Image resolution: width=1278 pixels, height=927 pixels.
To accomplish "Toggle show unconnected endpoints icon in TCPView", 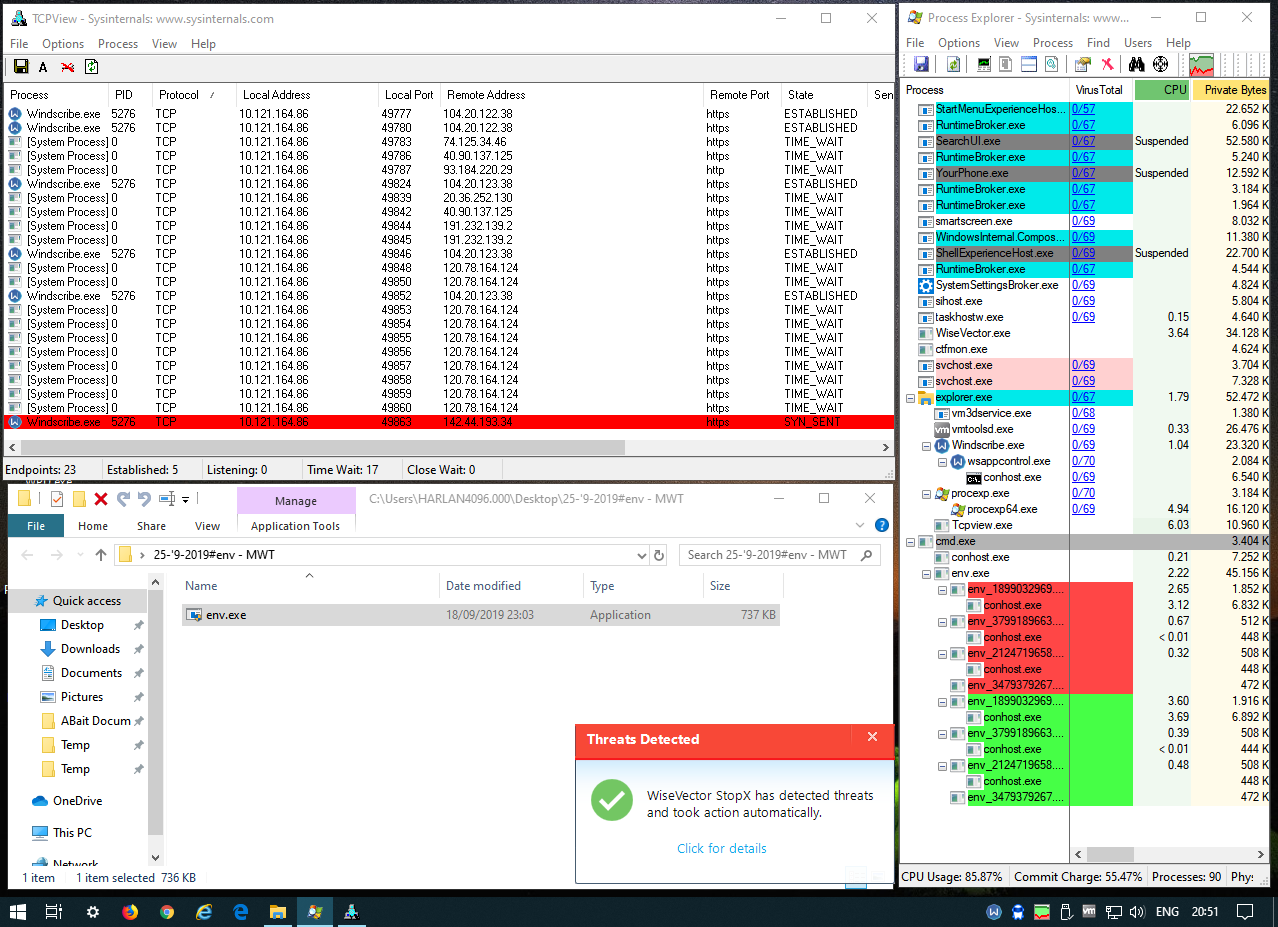I will coord(68,67).
